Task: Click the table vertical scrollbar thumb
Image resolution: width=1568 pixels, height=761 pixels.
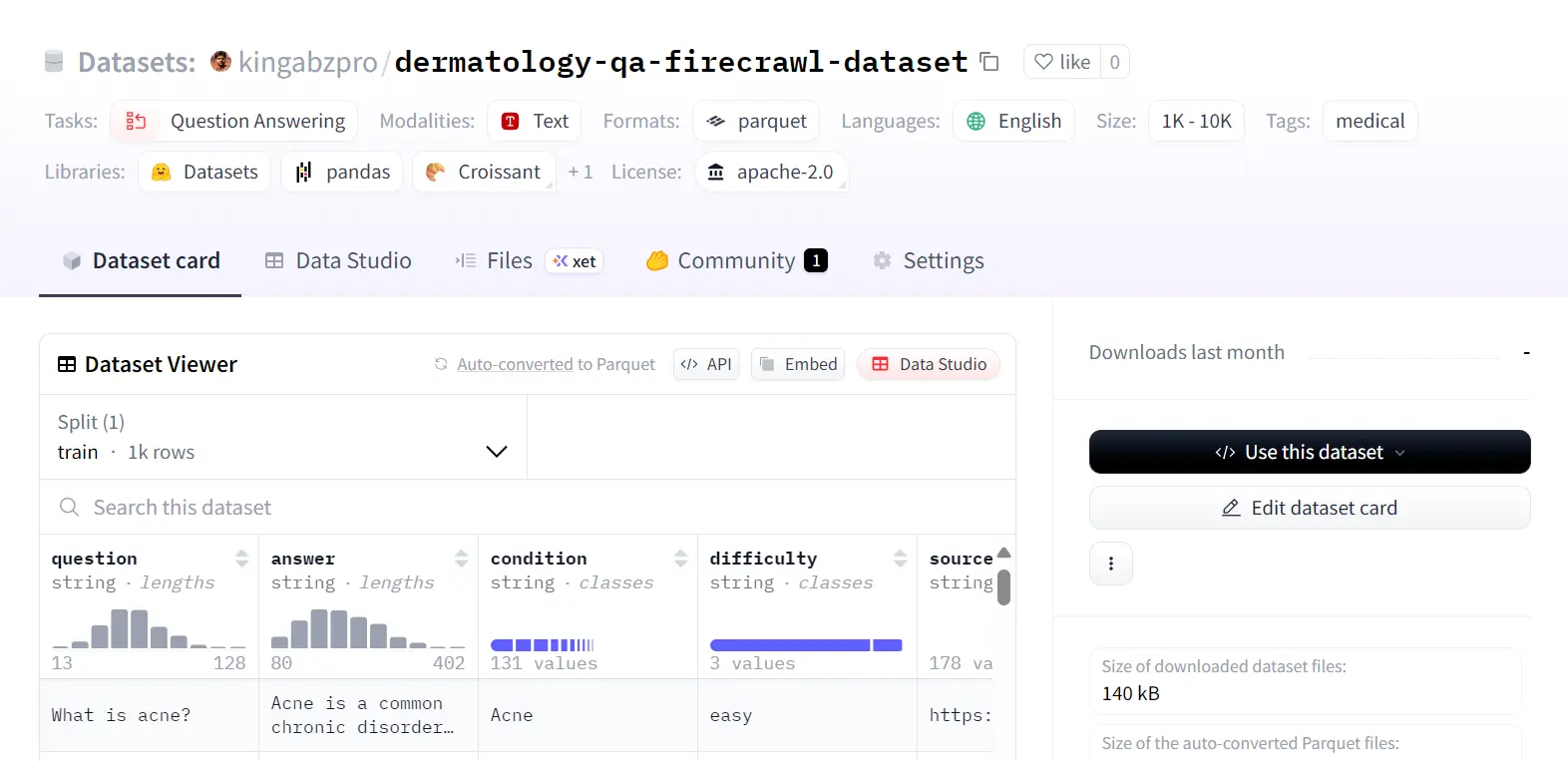Action: point(1003,586)
